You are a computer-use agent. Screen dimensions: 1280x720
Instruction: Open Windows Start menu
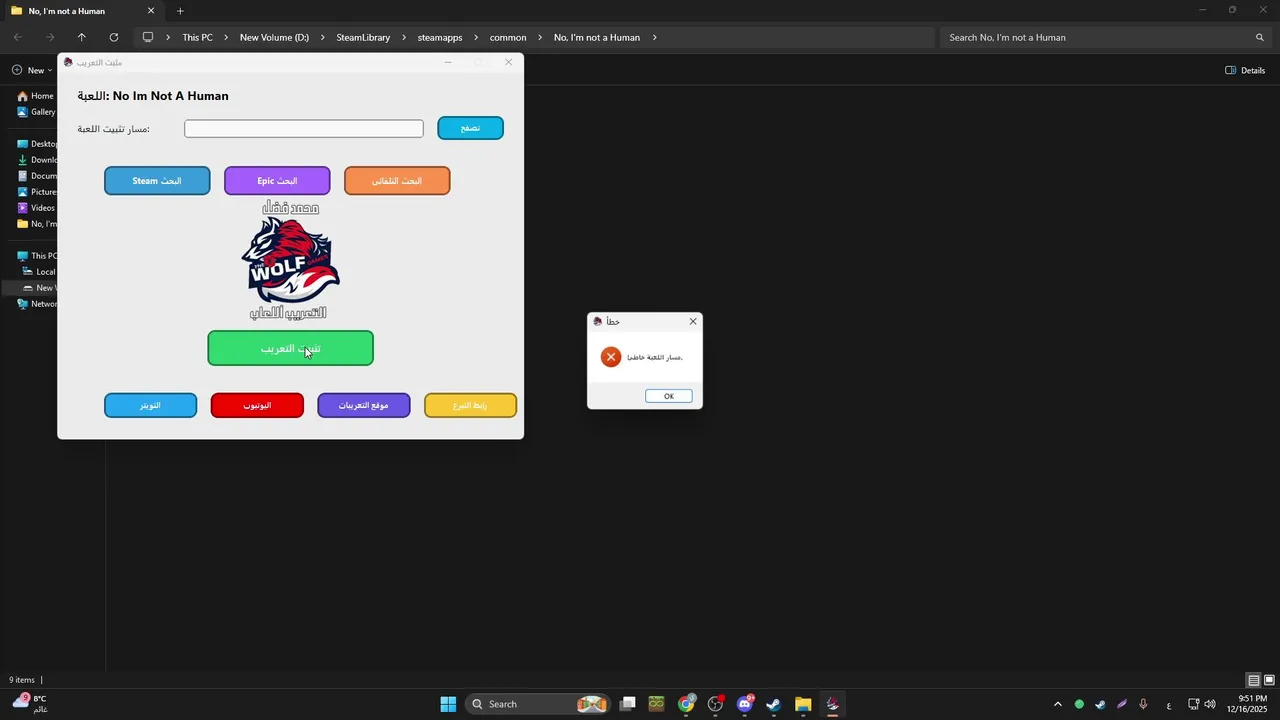448,704
